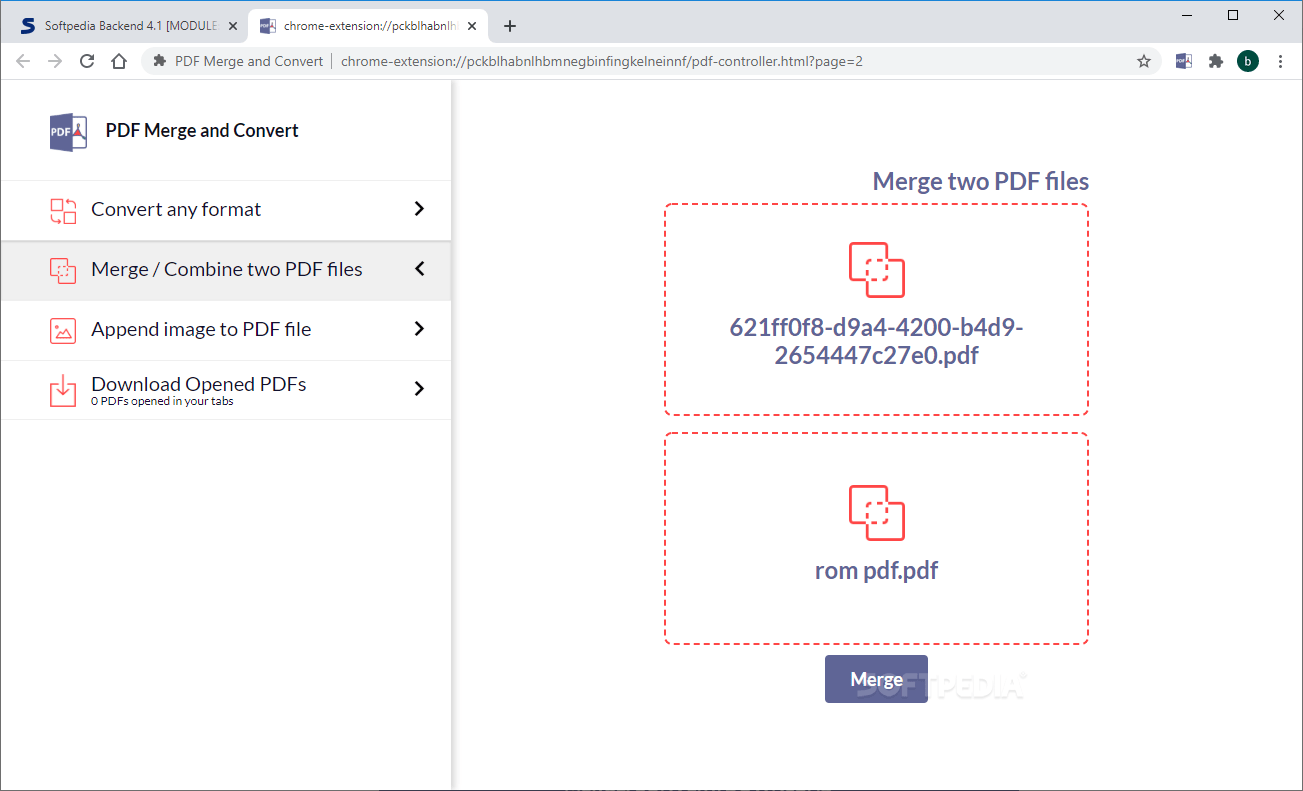
Task: Collapse the Merge/Combine two PDF files section
Action: 419,270
